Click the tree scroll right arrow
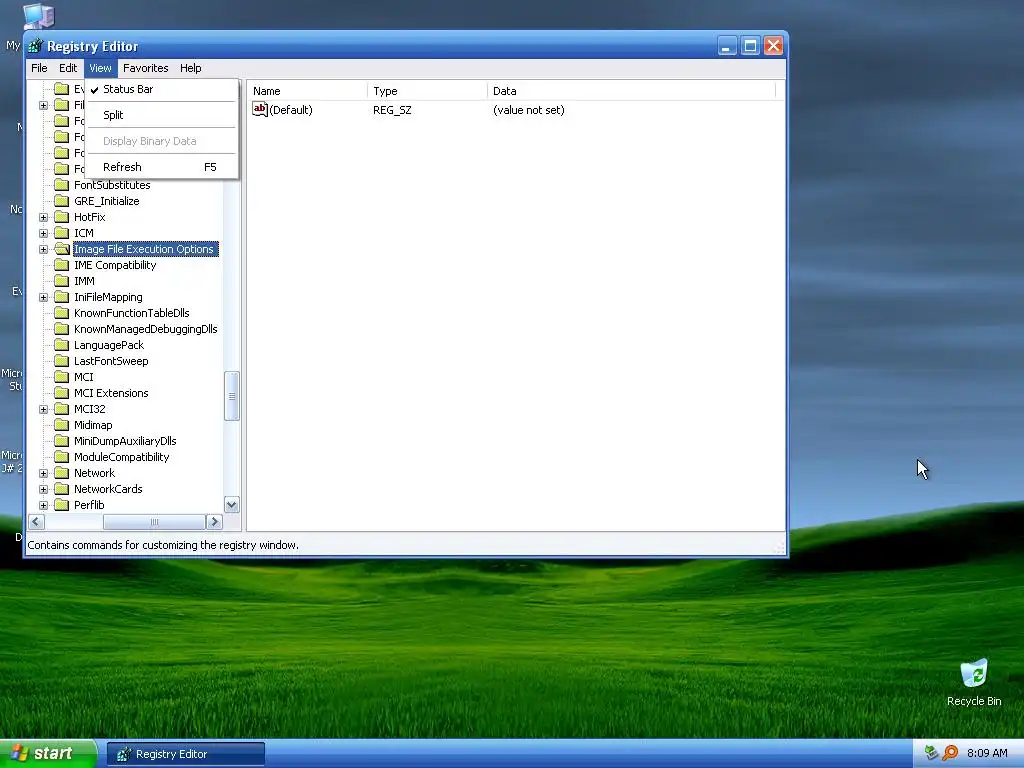The width and height of the screenshot is (1024, 768). [x=214, y=522]
